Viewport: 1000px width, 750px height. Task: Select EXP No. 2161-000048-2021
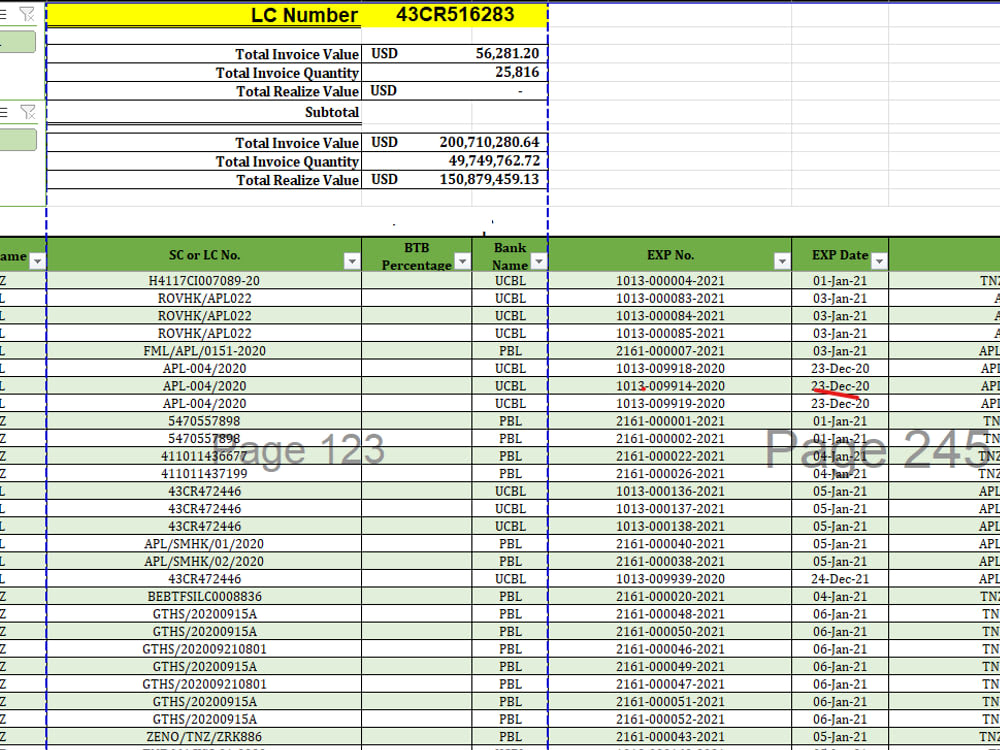670,614
